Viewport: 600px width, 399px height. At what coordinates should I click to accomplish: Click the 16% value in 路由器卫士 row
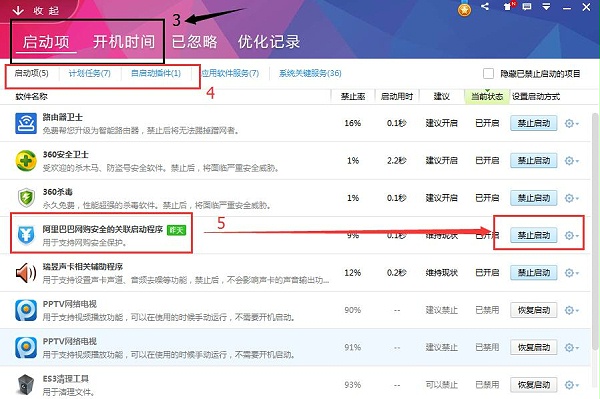(352, 123)
